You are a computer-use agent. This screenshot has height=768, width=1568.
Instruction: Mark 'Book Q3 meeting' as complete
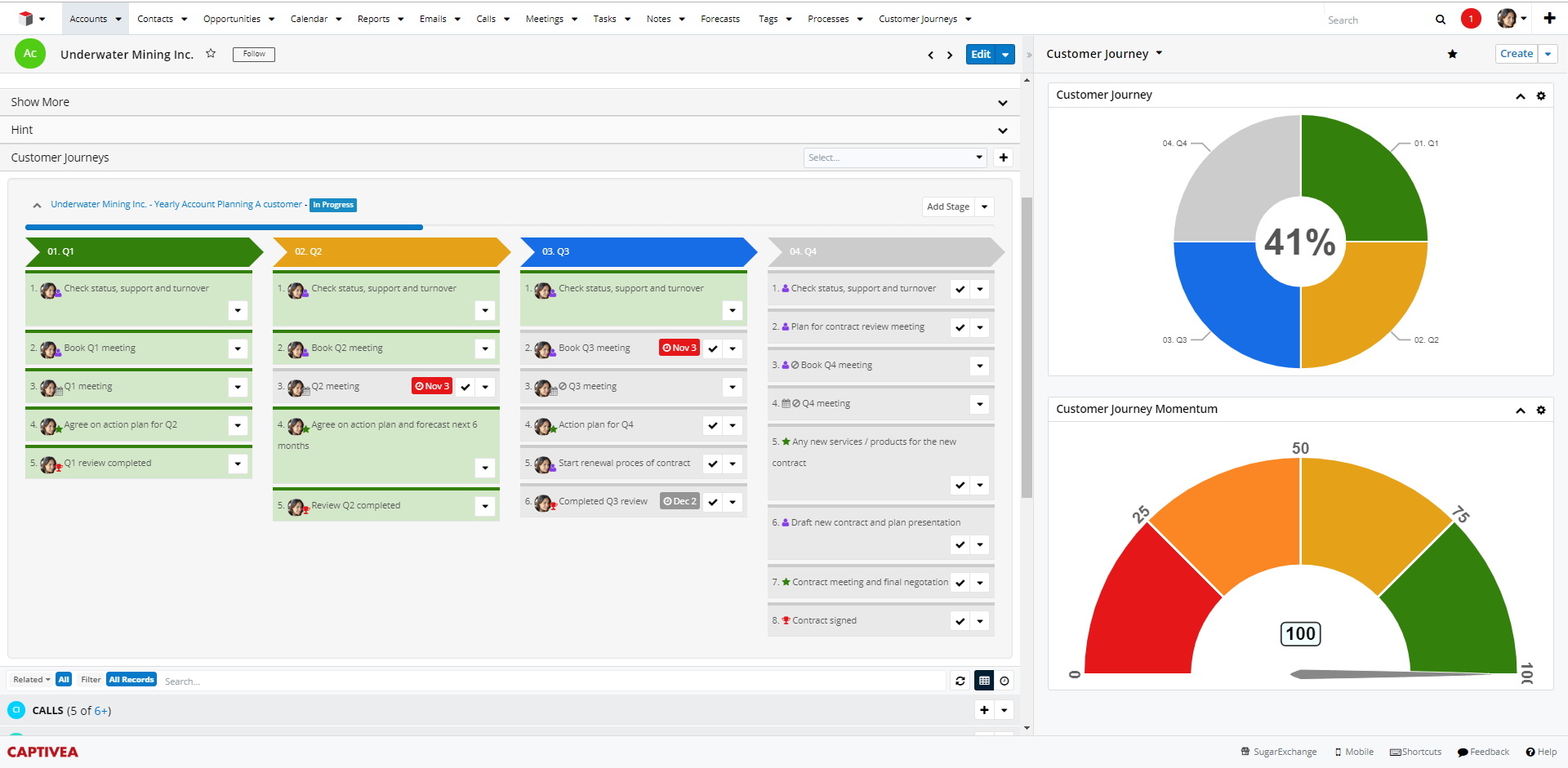pos(712,348)
